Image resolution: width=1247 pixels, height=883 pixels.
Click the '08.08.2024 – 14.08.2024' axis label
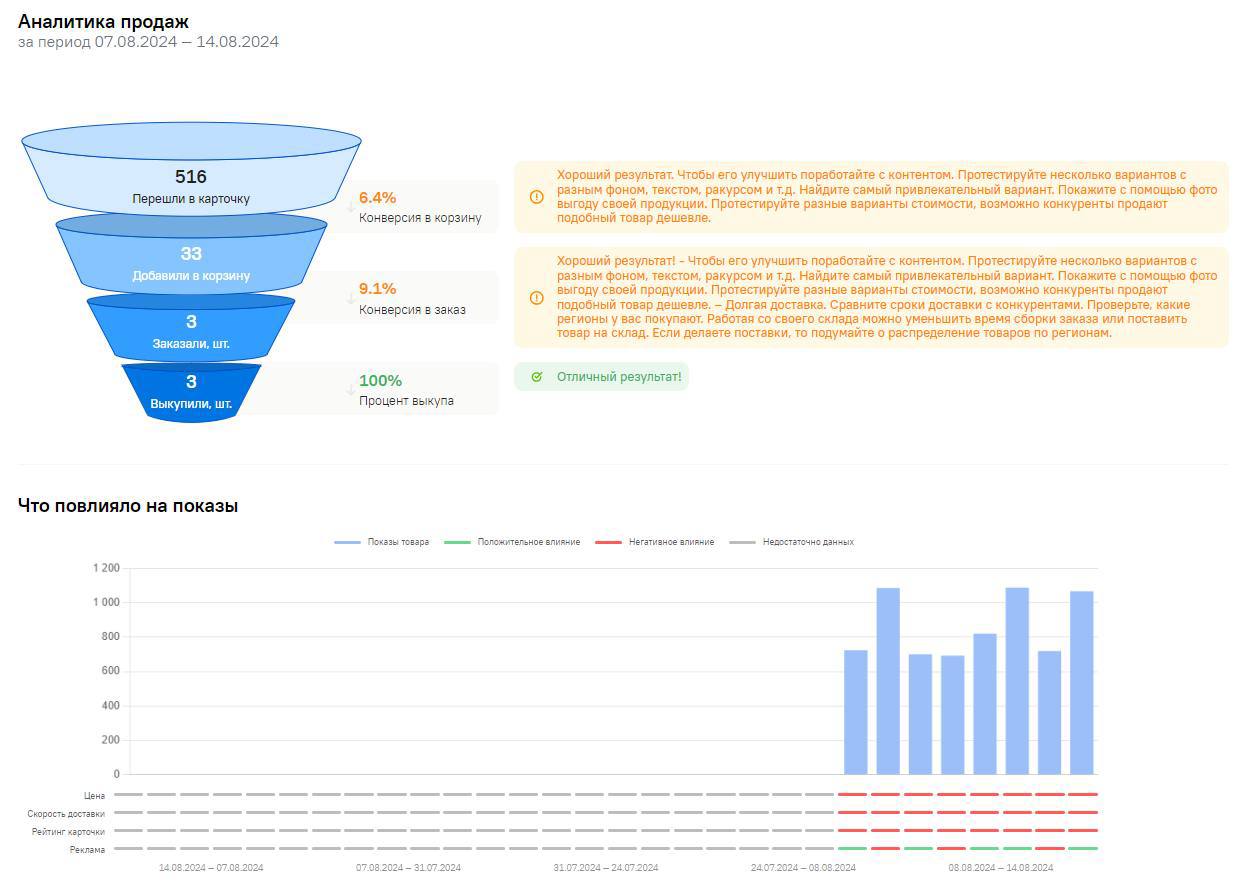pos(1000,868)
